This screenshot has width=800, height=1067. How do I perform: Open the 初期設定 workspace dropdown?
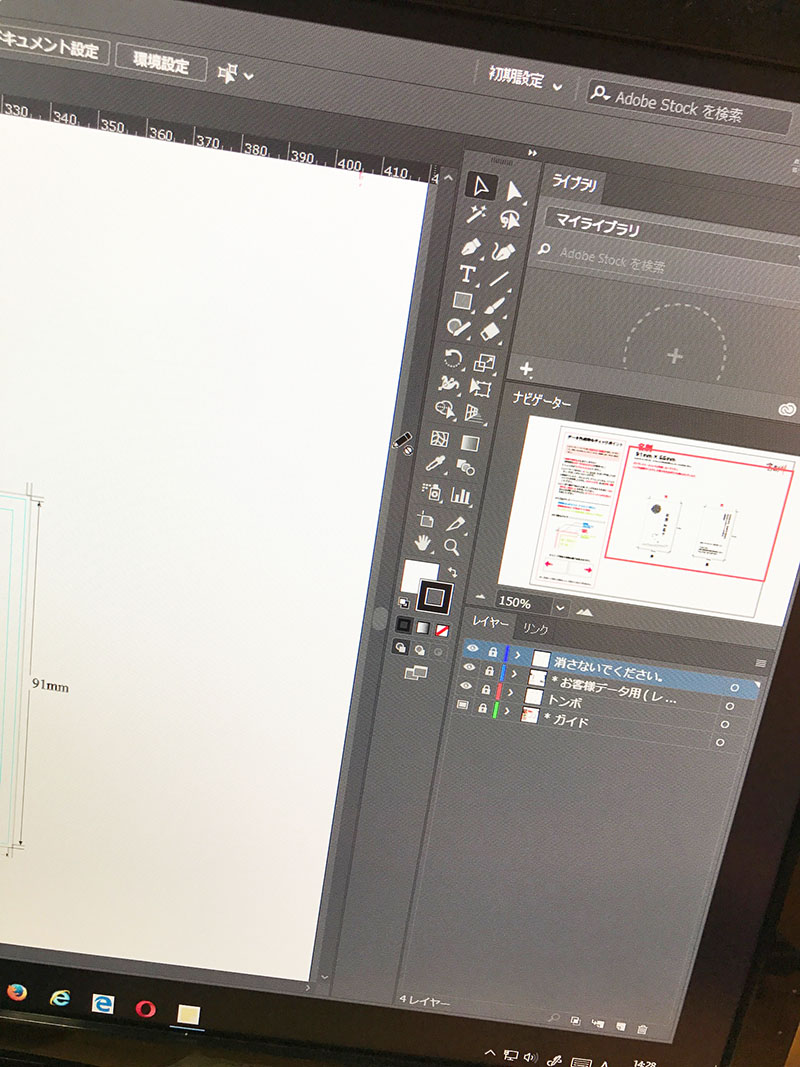(x=557, y=87)
